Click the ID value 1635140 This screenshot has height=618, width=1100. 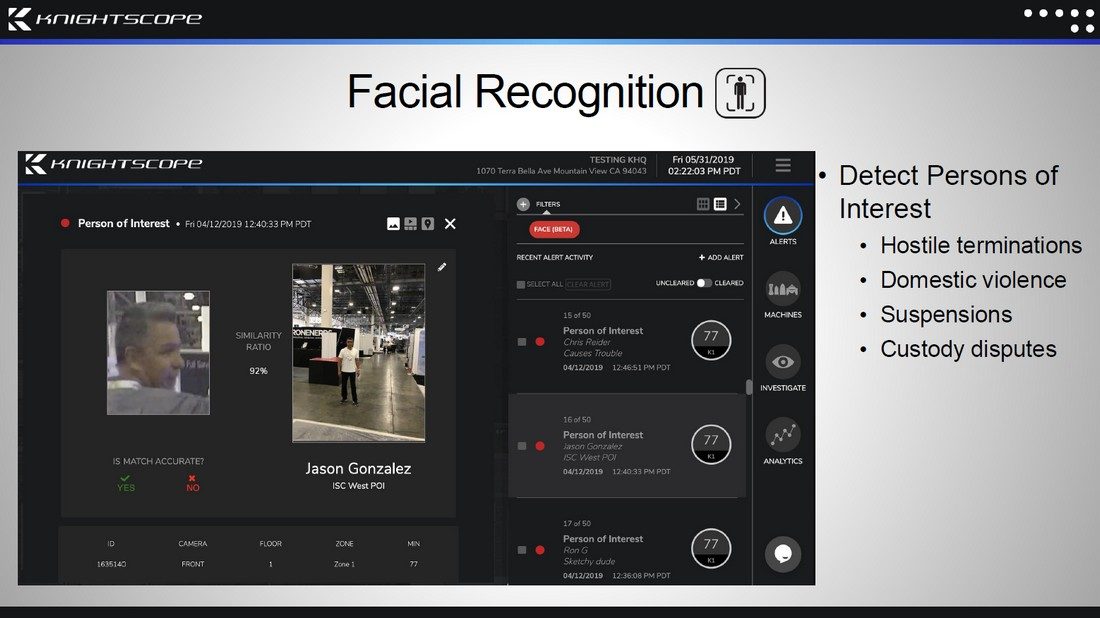click(111, 564)
